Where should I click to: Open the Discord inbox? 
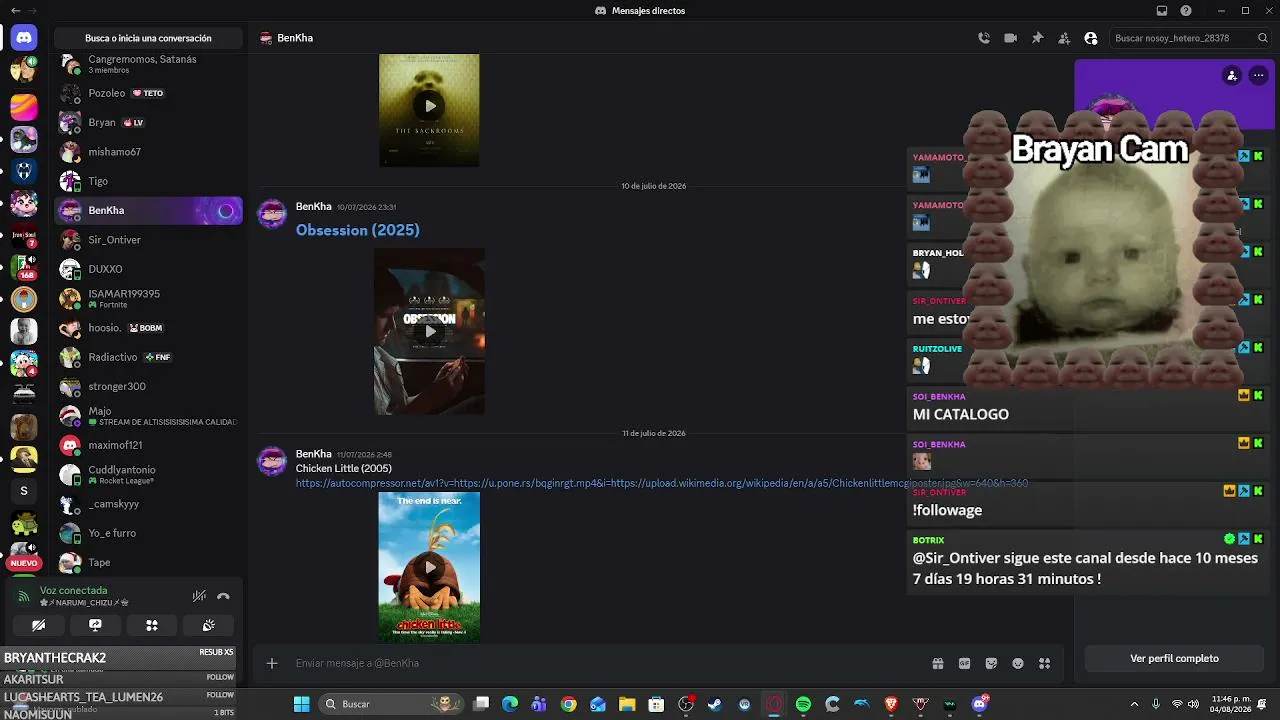click(1162, 11)
